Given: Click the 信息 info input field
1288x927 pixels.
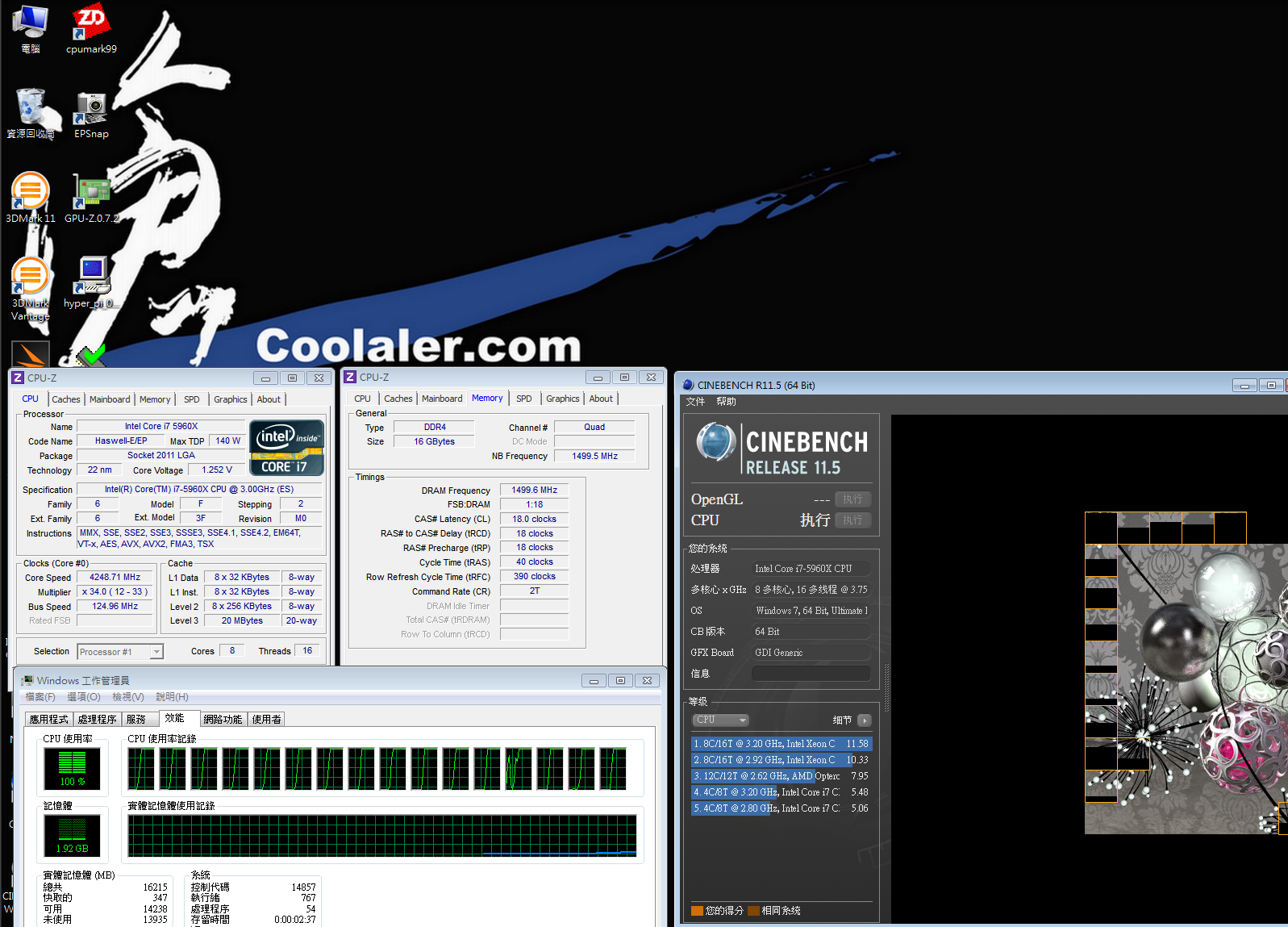Looking at the screenshot, I should [811, 674].
